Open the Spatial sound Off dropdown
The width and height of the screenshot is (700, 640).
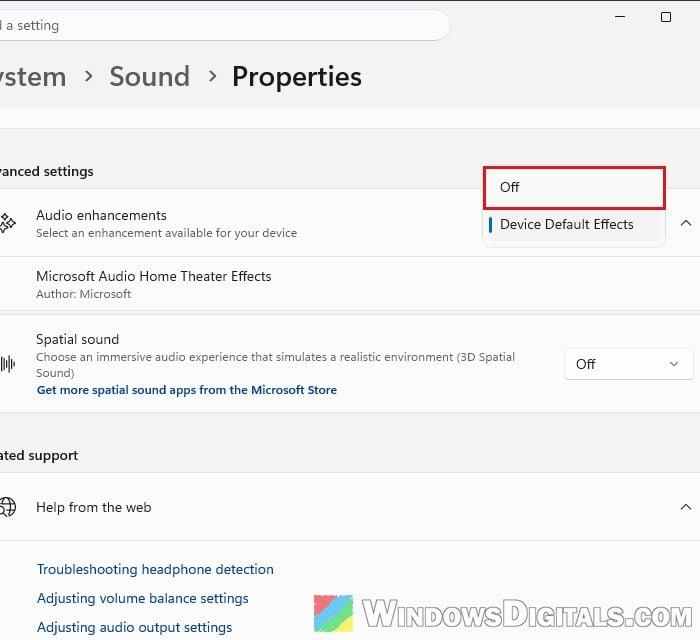(x=629, y=364)
